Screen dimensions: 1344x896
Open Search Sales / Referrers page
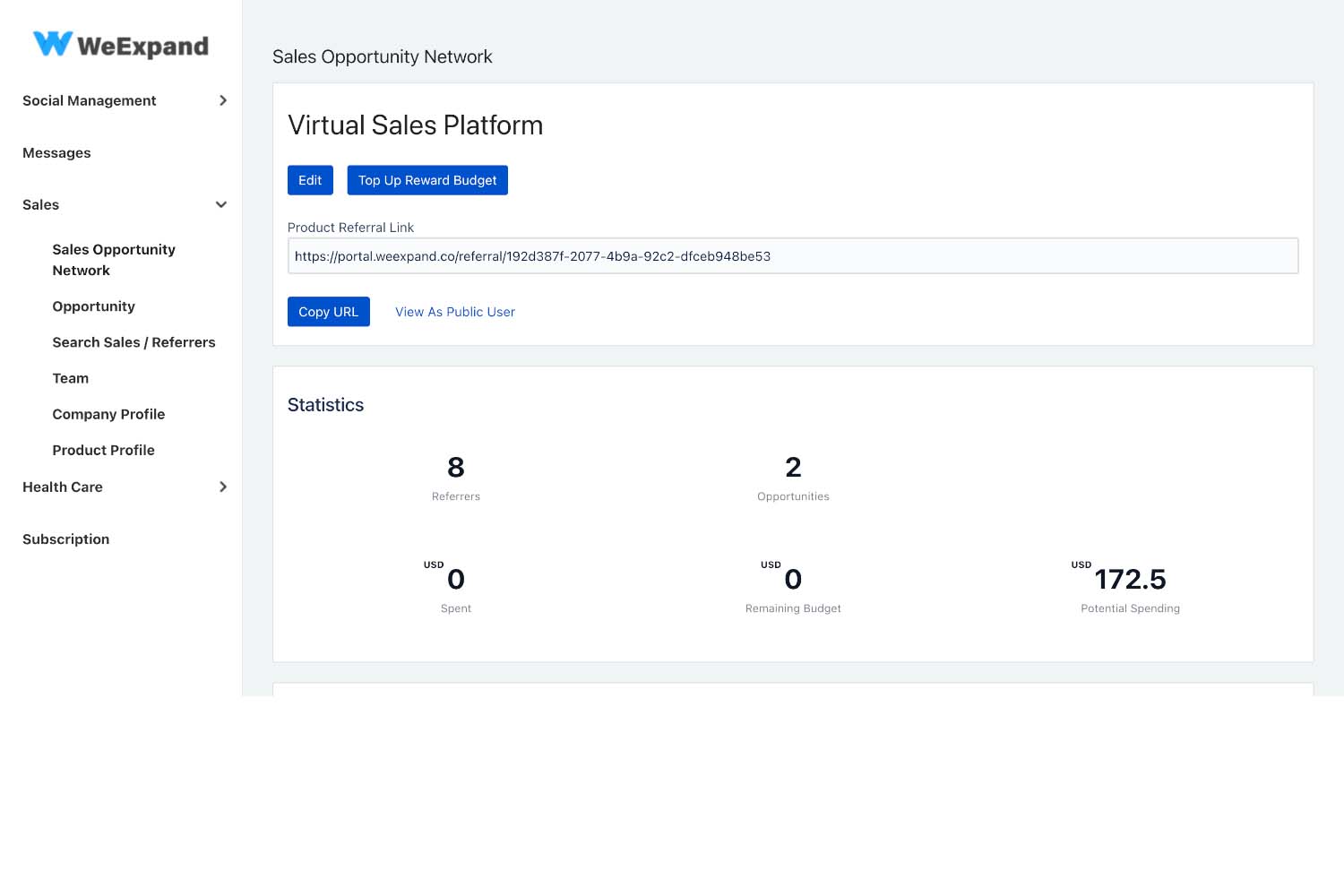point(134,342)
